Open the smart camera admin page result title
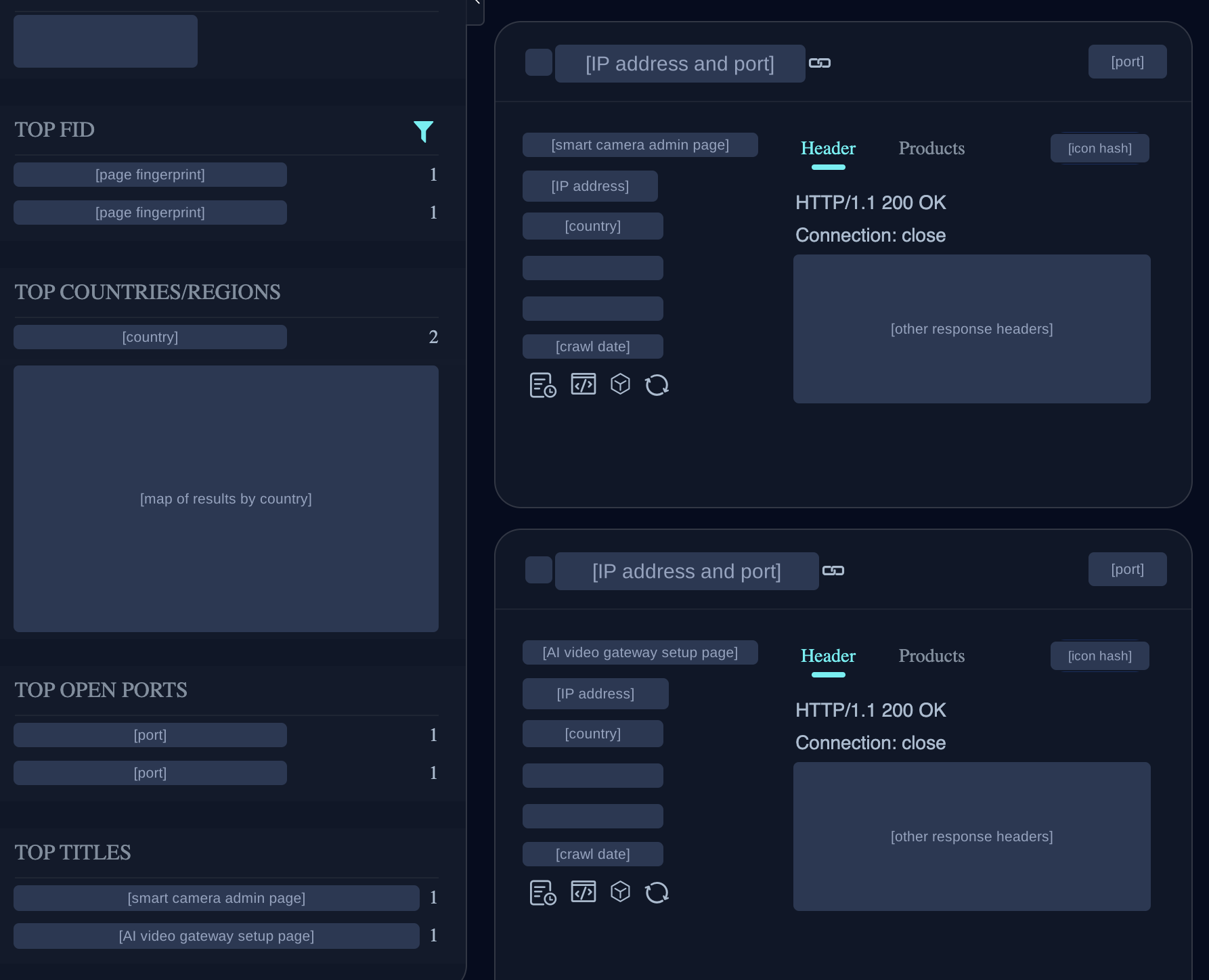The height and width of the screenshot is (980, 1209). 640,145
